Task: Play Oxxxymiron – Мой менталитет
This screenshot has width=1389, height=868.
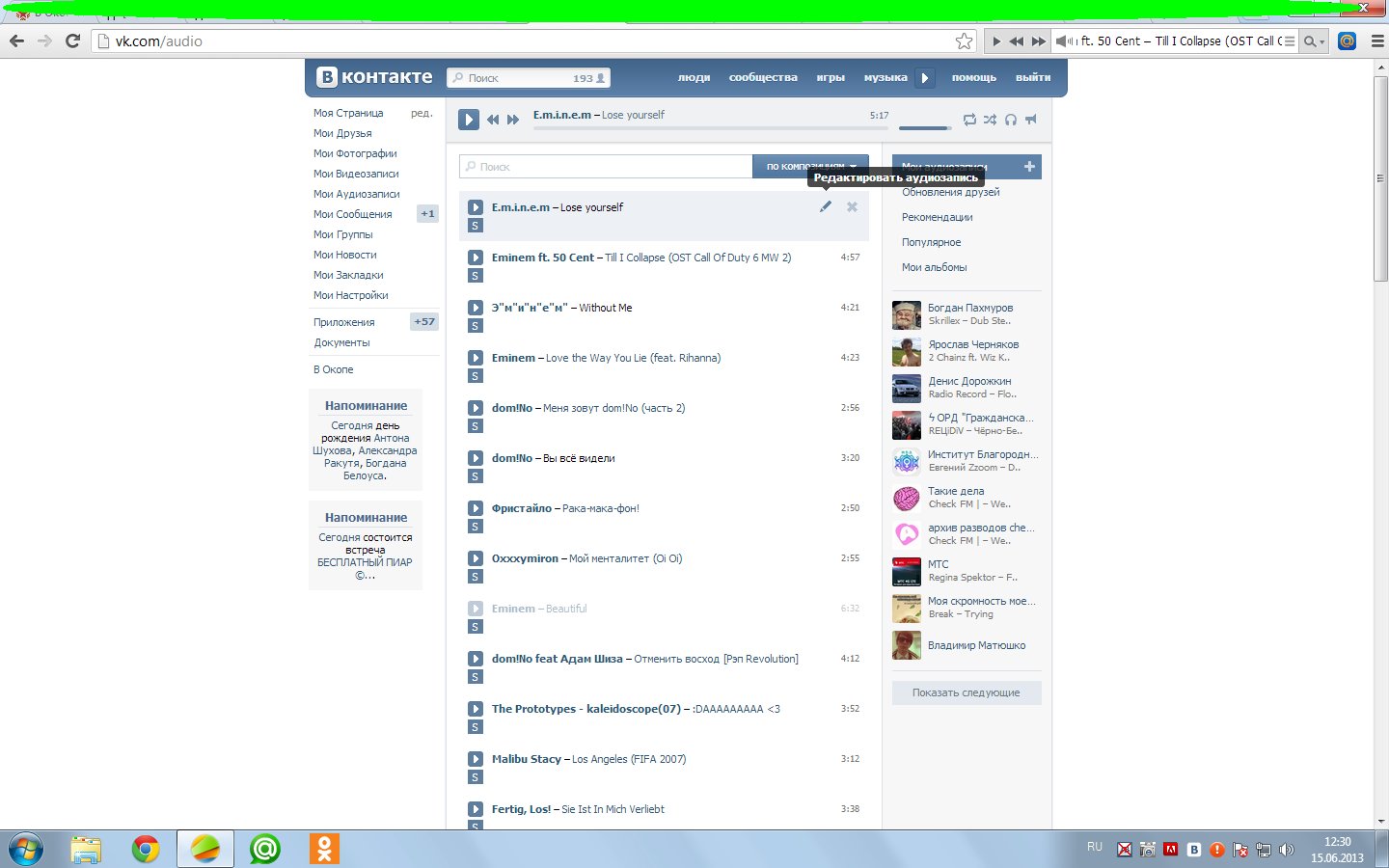Action: [x=475, y=558]
